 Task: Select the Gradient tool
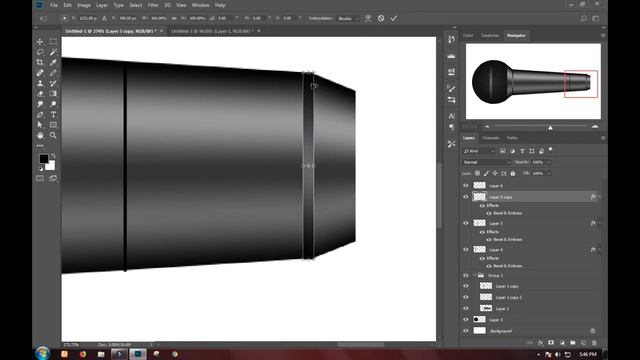click(53, 93)
